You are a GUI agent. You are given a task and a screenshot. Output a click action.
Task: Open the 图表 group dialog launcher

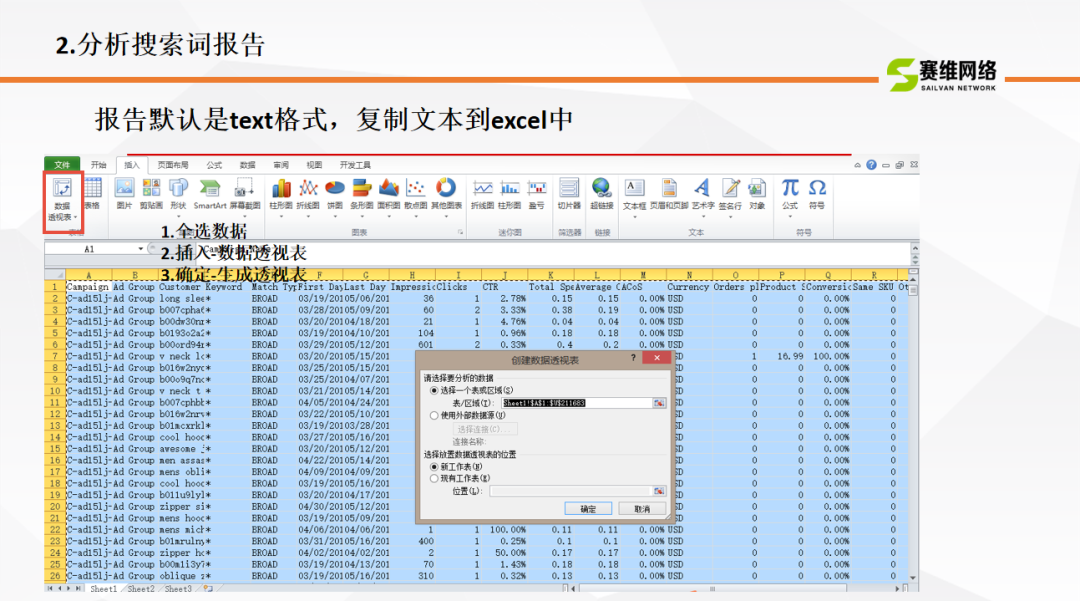(460, 233)
